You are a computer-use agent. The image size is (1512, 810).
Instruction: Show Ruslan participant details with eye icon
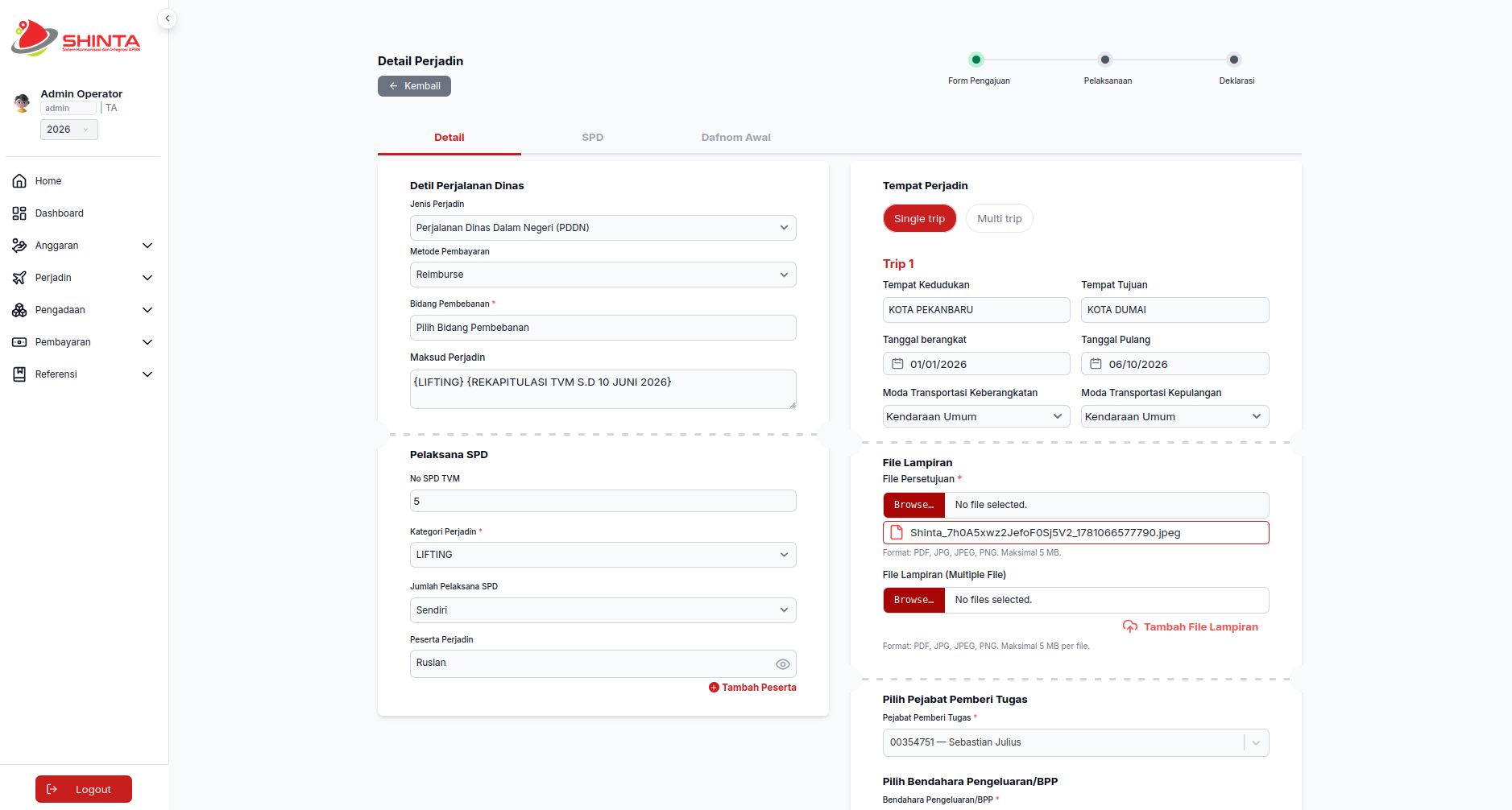[x=782, y=664]
